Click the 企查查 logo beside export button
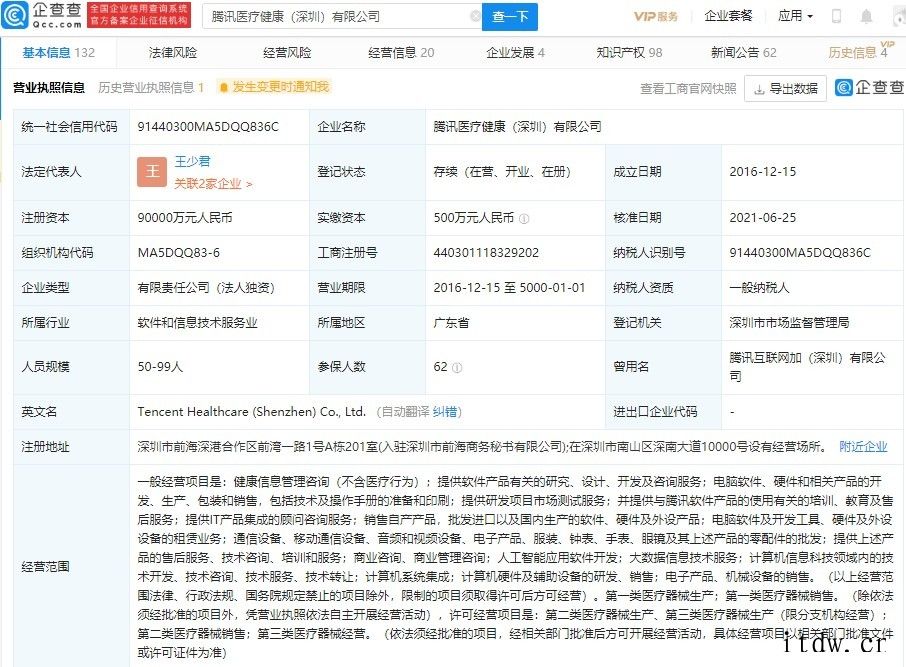The width and height of the screenshot is (906, 667). pos(870,87)
